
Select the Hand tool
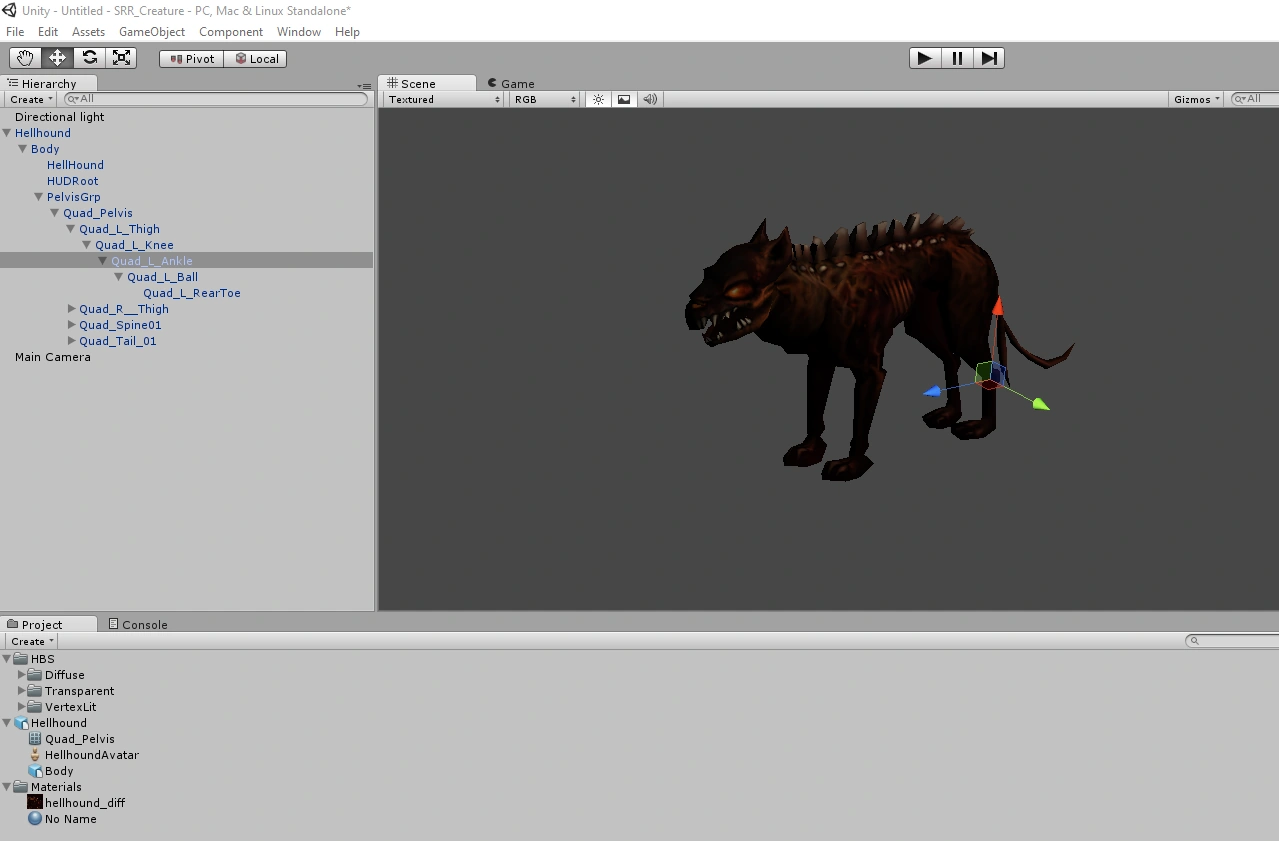[25, 58]
